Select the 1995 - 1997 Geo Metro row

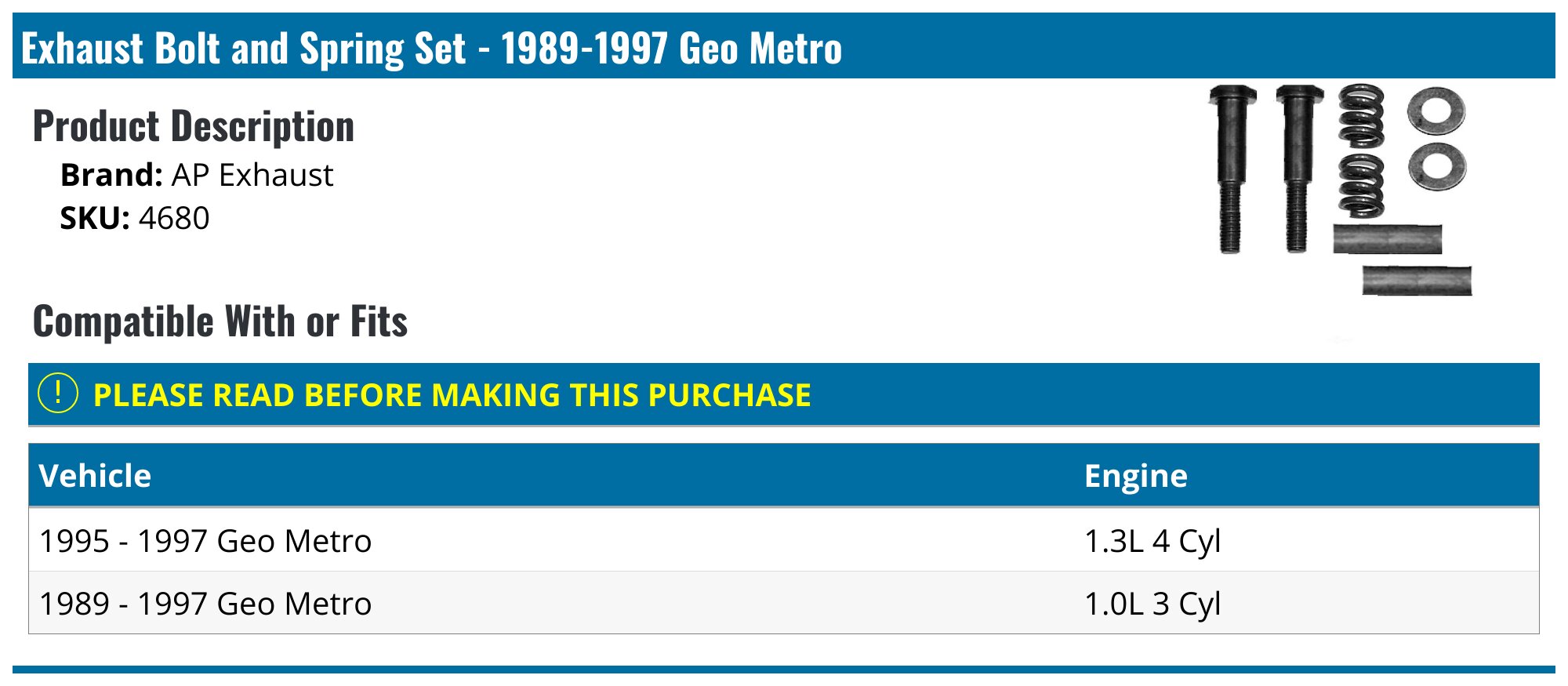[x=205, y=541]
